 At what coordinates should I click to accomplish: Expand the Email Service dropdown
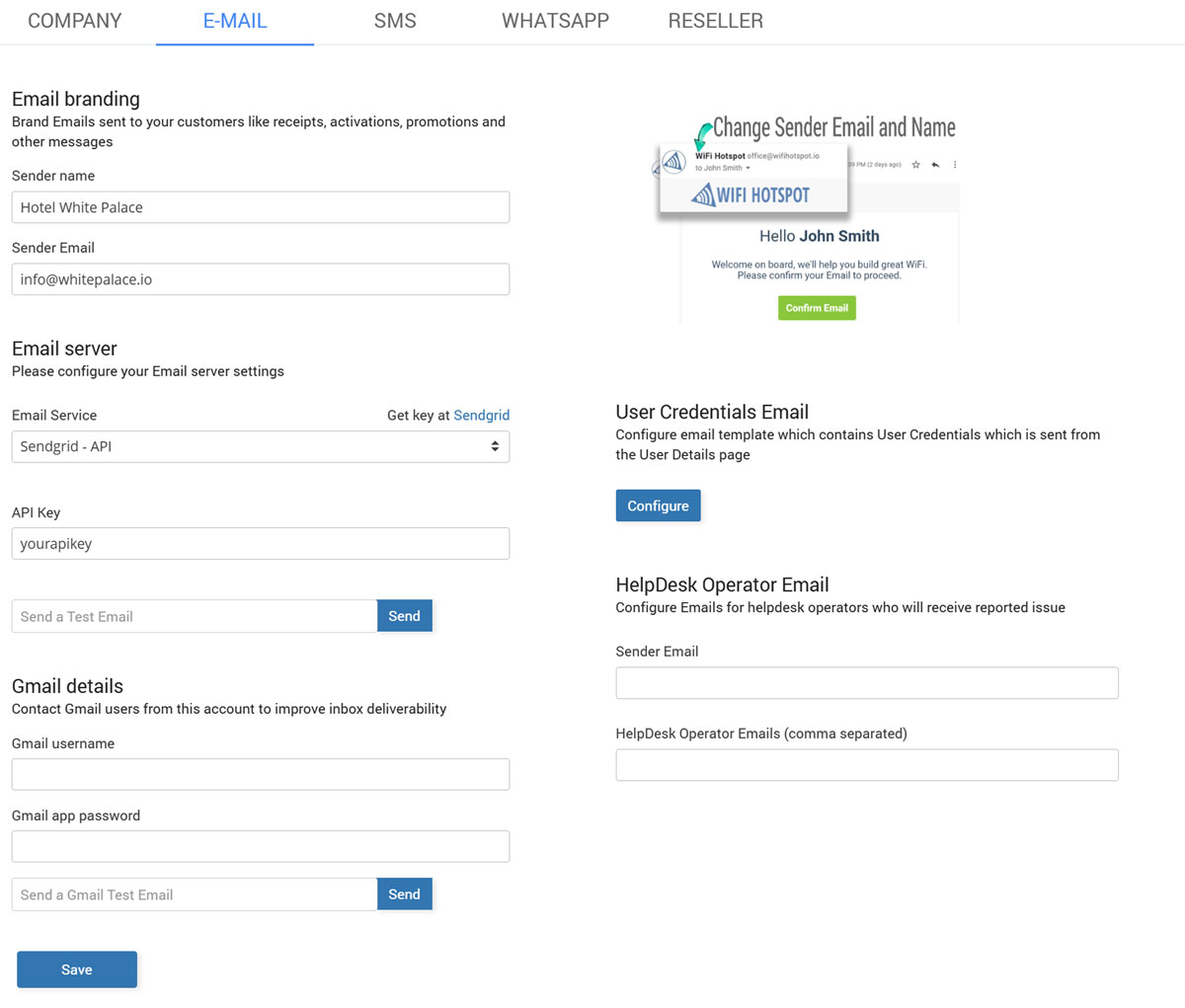point(261,446)
